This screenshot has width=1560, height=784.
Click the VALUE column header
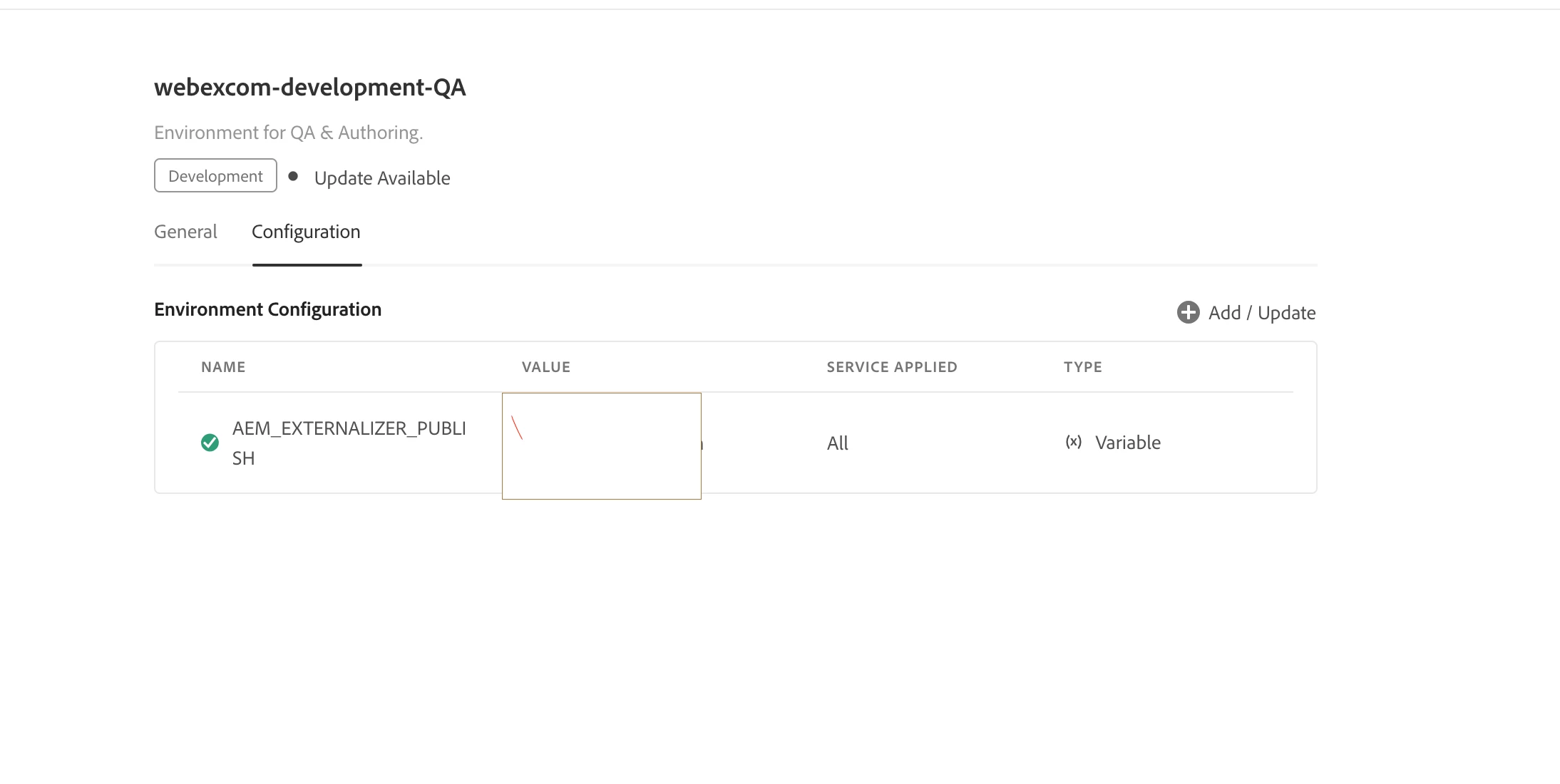[x=545, y=367]
